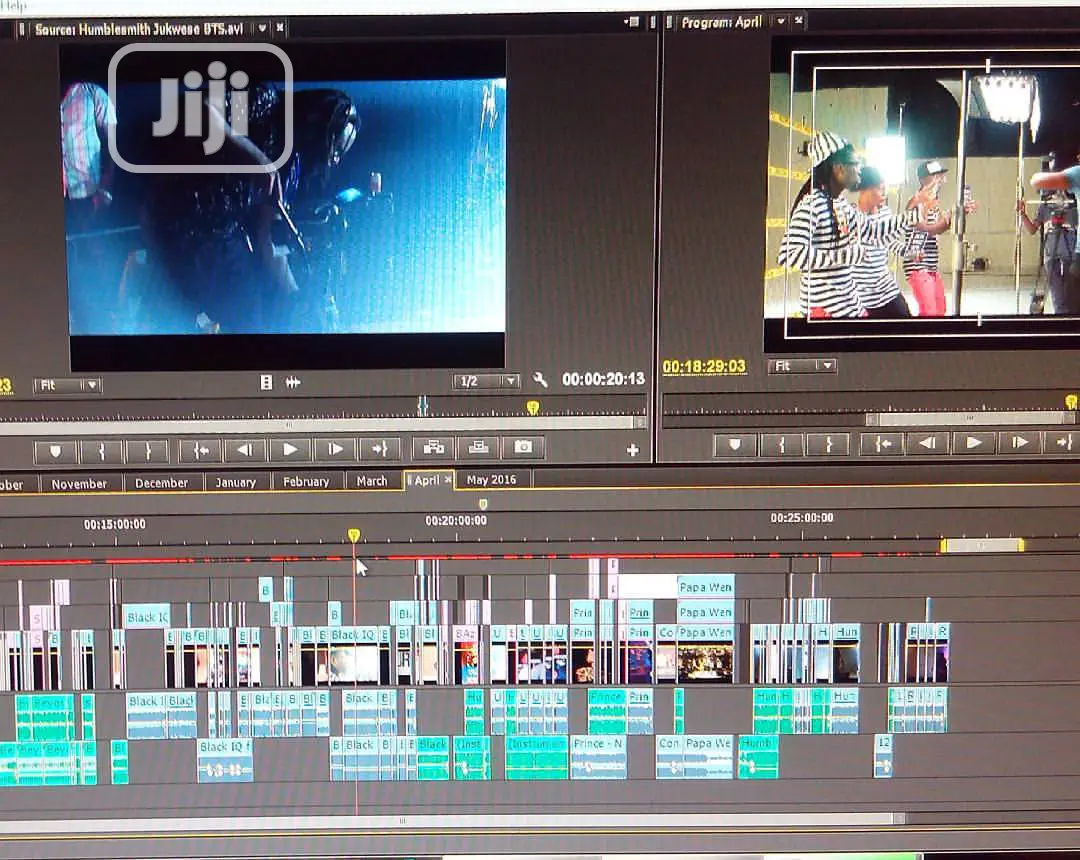
Task: Close the Source monitor clip
Action: (x=280, y=28)
